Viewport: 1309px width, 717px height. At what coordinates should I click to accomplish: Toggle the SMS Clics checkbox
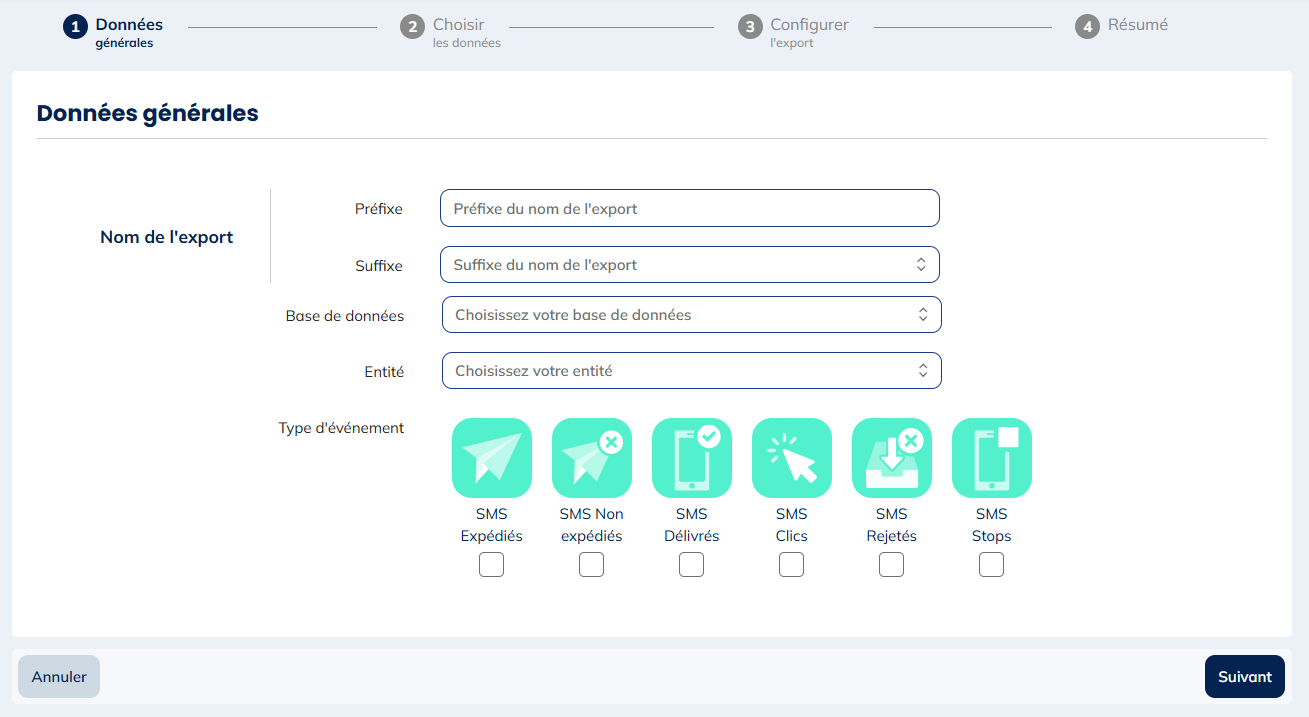(x=791, y=565)
